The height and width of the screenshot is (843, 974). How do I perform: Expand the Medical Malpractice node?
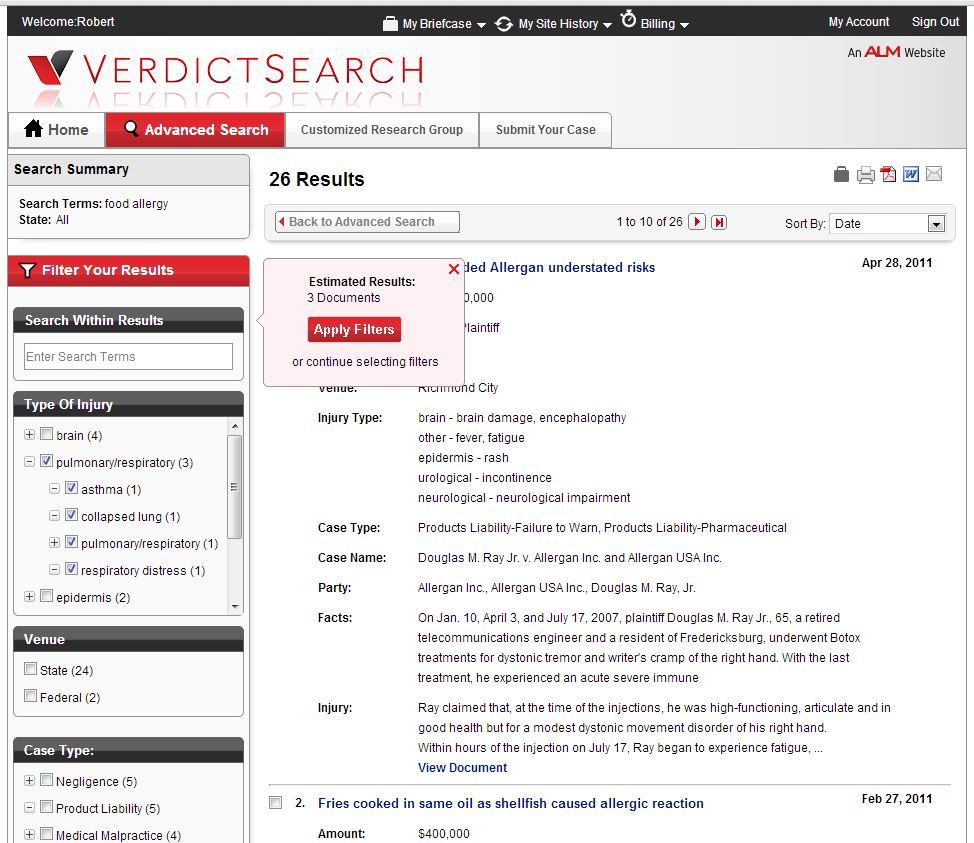coord(29,835)
